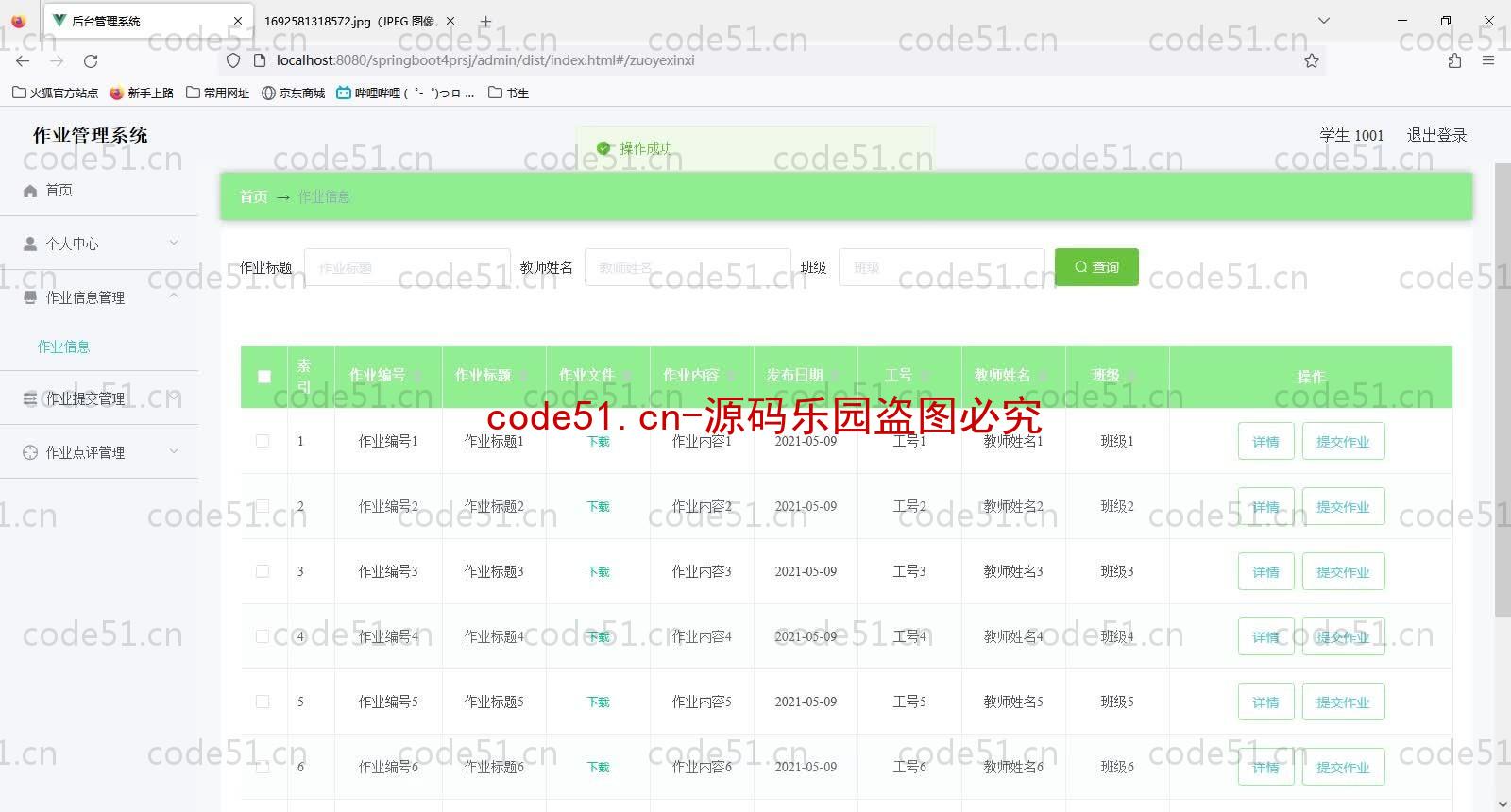Viewport: 1511px width, 812px height.
Task: Close the 1692581318572.jpg tab
Action: coord(450,21)
